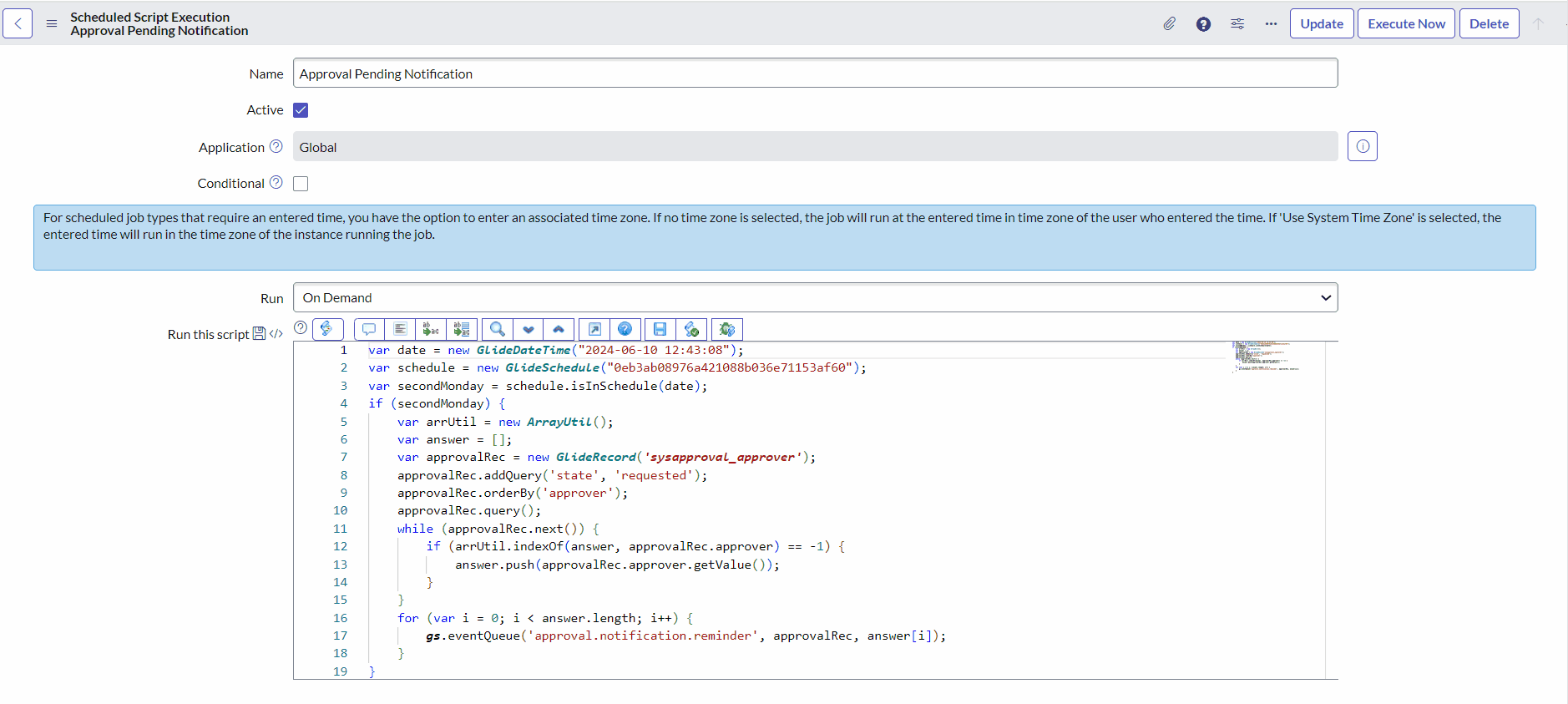1568x704 pixels.
Task: Click line number 19 in the gutter
Action: [x=340, y=671]
